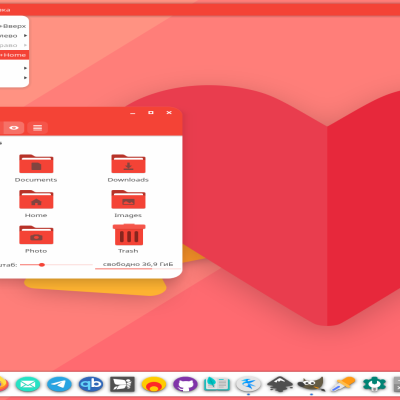Launch GitHub Desktop from the dock

[x=185, y=385]
